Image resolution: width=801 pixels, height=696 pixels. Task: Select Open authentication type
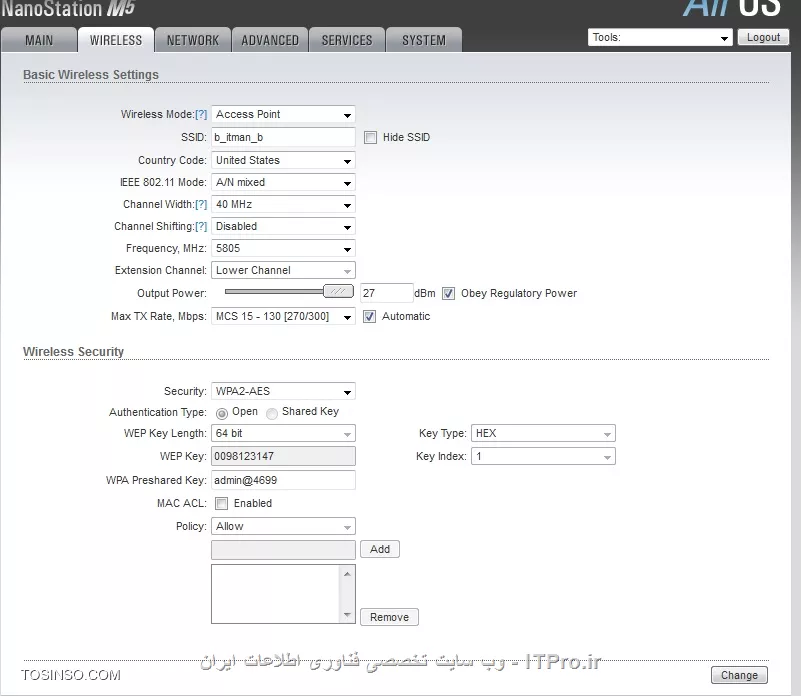pos(222,413)
